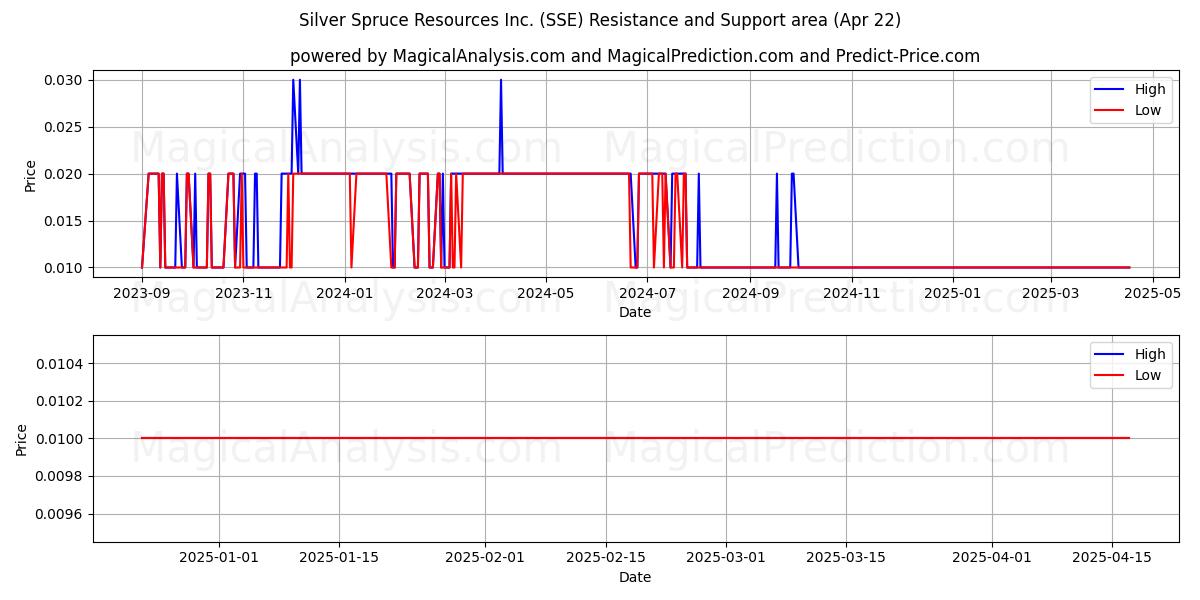This screenshot has height=600, width=1200.
Task: Click the 0.0098 price tick label
Action: click(x=61, y=477)
